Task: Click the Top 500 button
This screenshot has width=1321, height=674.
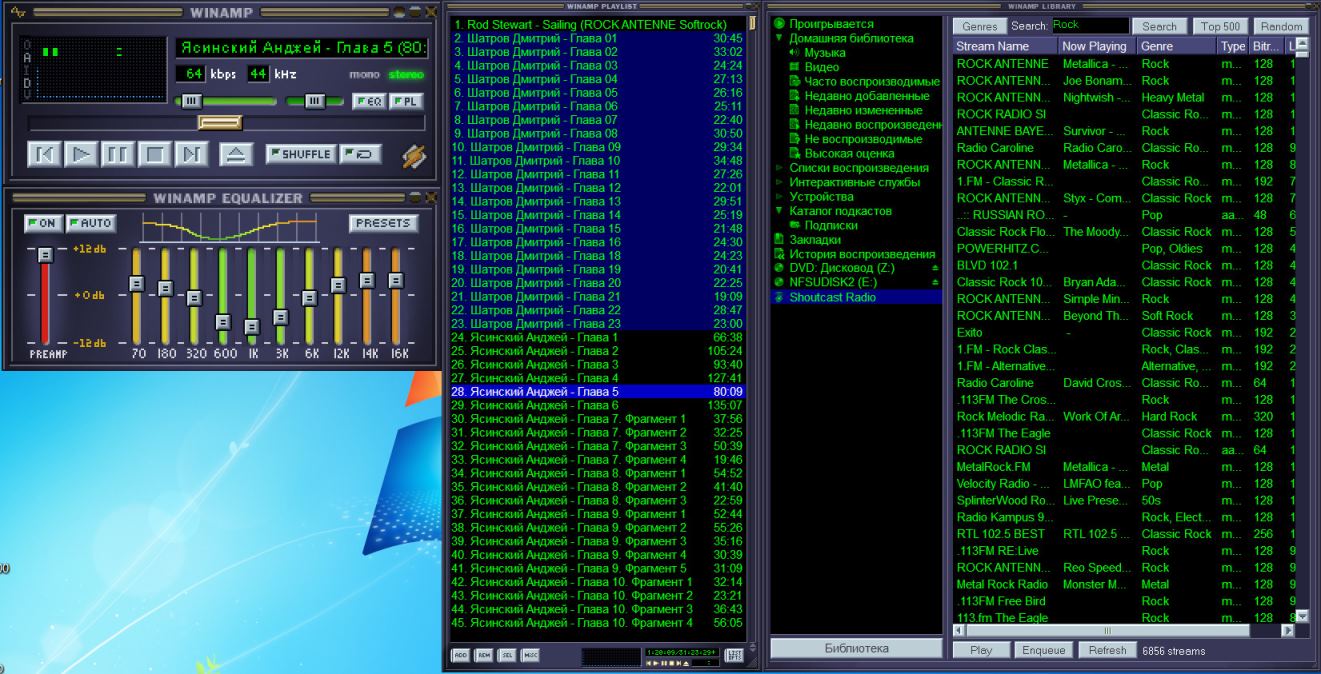Action: (1220, 27)
